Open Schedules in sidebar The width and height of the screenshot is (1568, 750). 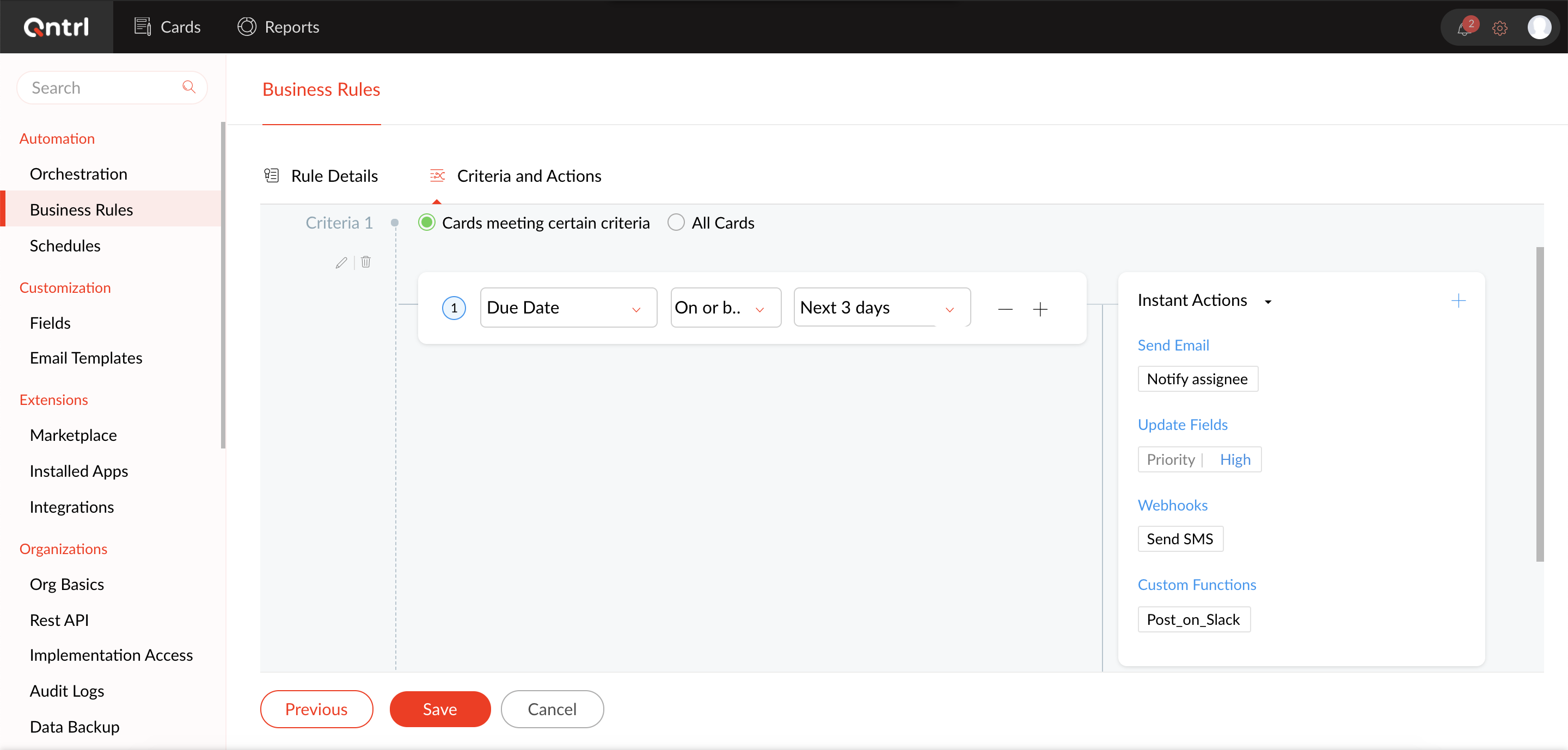pyautogui.click(x=65, y=246)
